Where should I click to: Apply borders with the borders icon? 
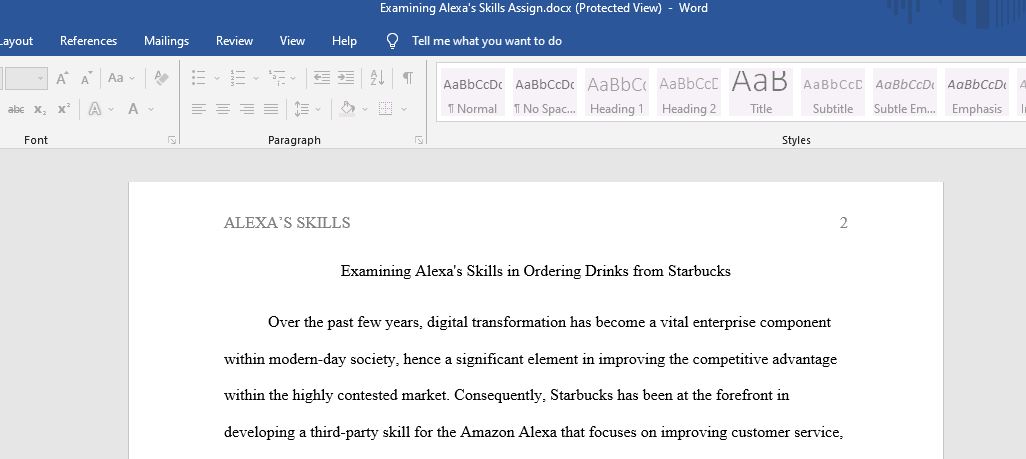pos(385,109)
